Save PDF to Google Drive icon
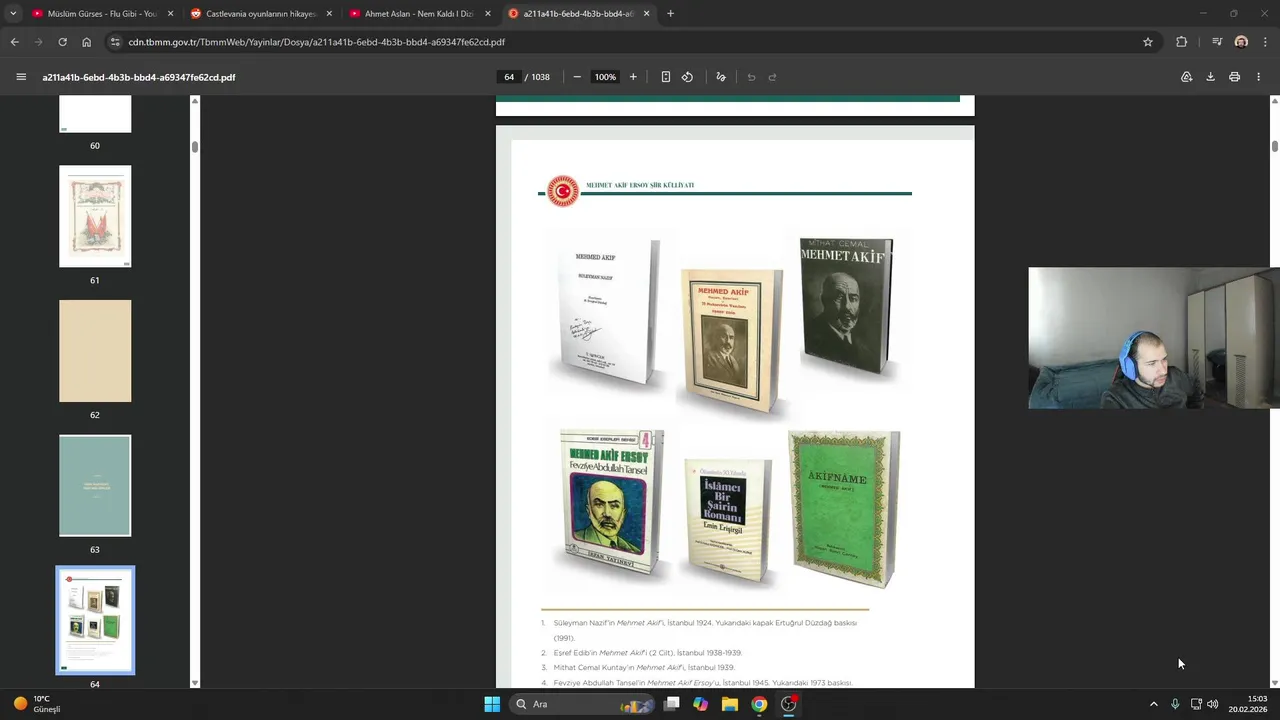The image size is (1280, 720). [x=1186, y=77]
